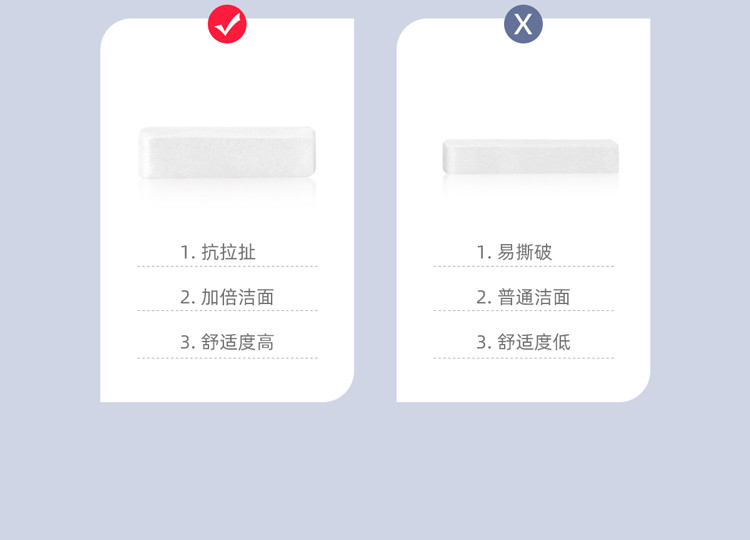Click number 3 in the right card

click(484, 342)
